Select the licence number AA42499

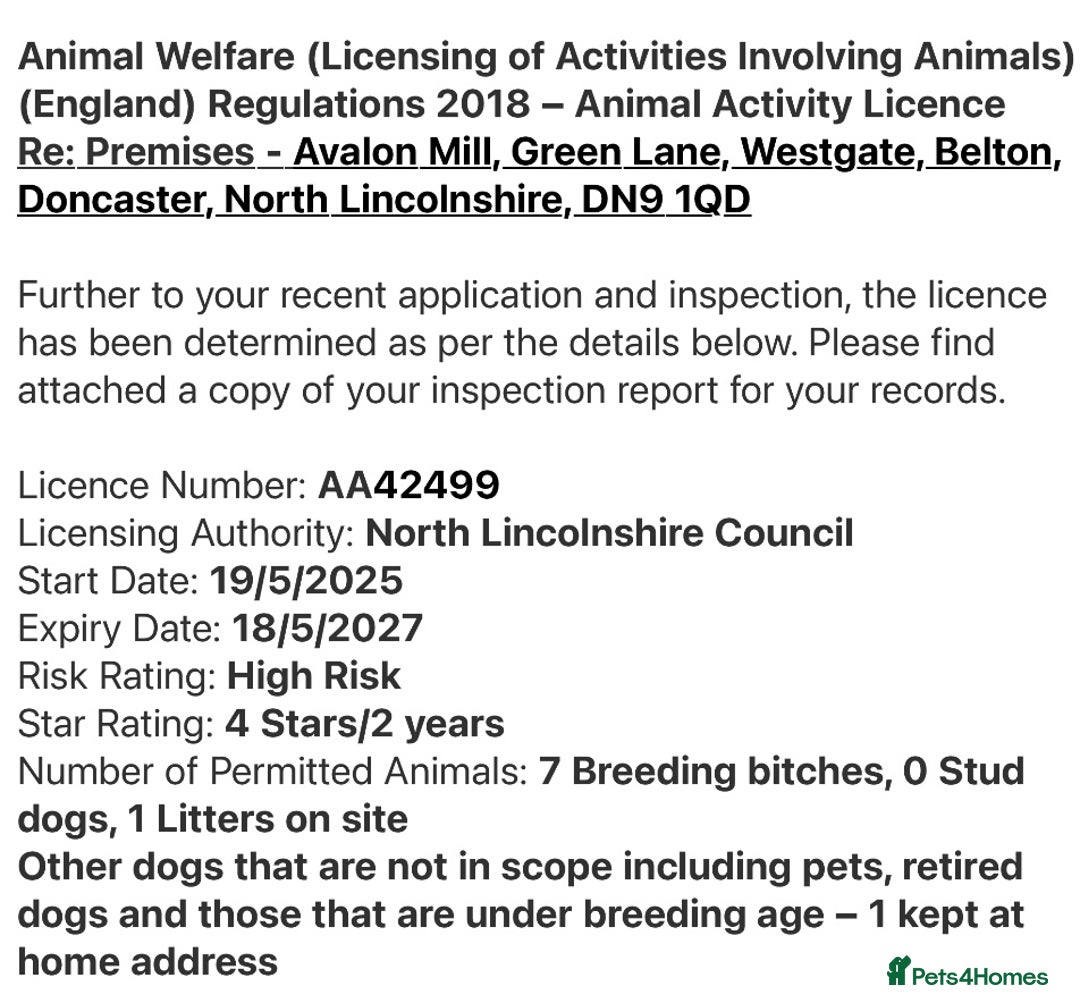point(408,485)
